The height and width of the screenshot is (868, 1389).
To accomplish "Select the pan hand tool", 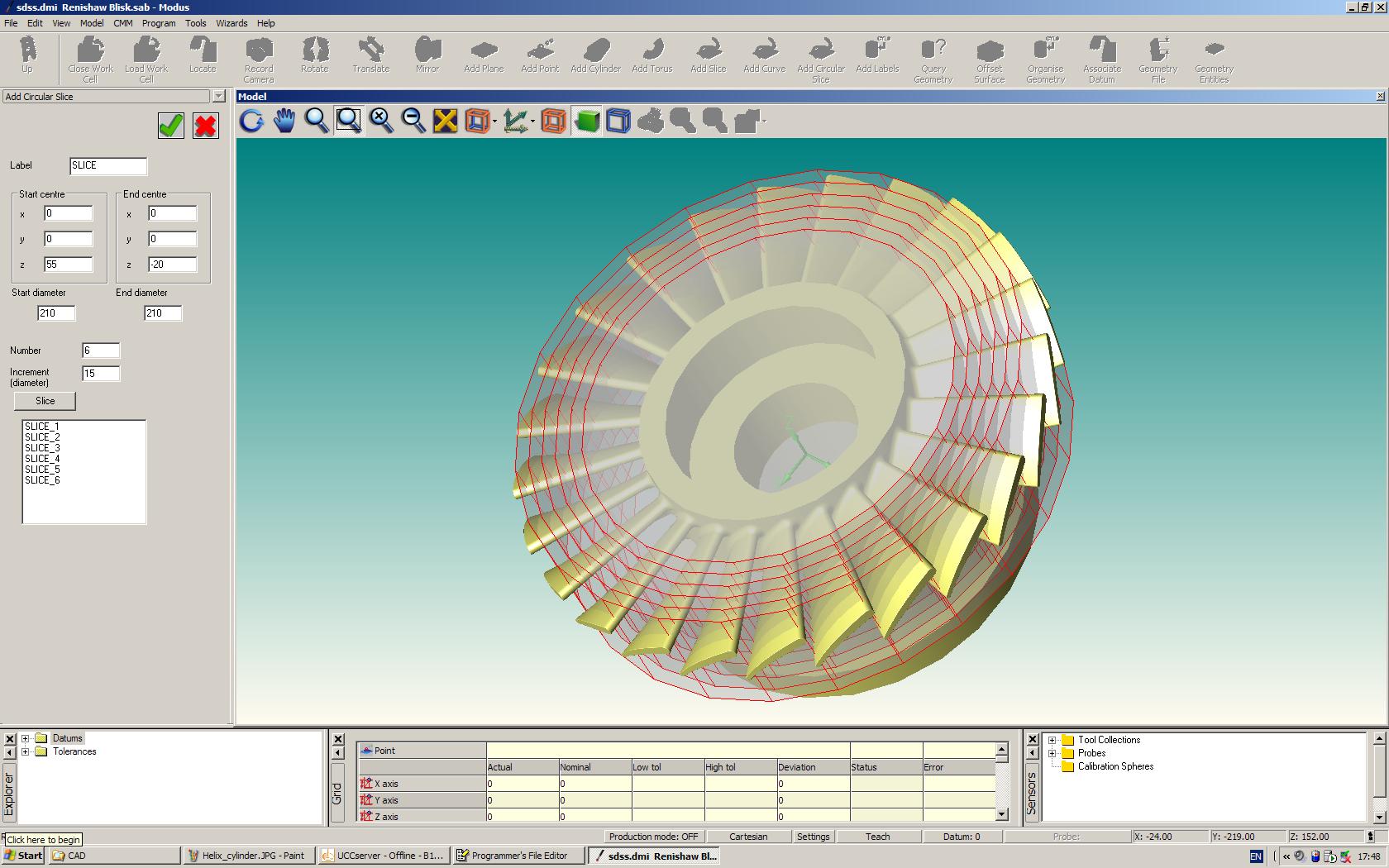I will tap(284, 122).
